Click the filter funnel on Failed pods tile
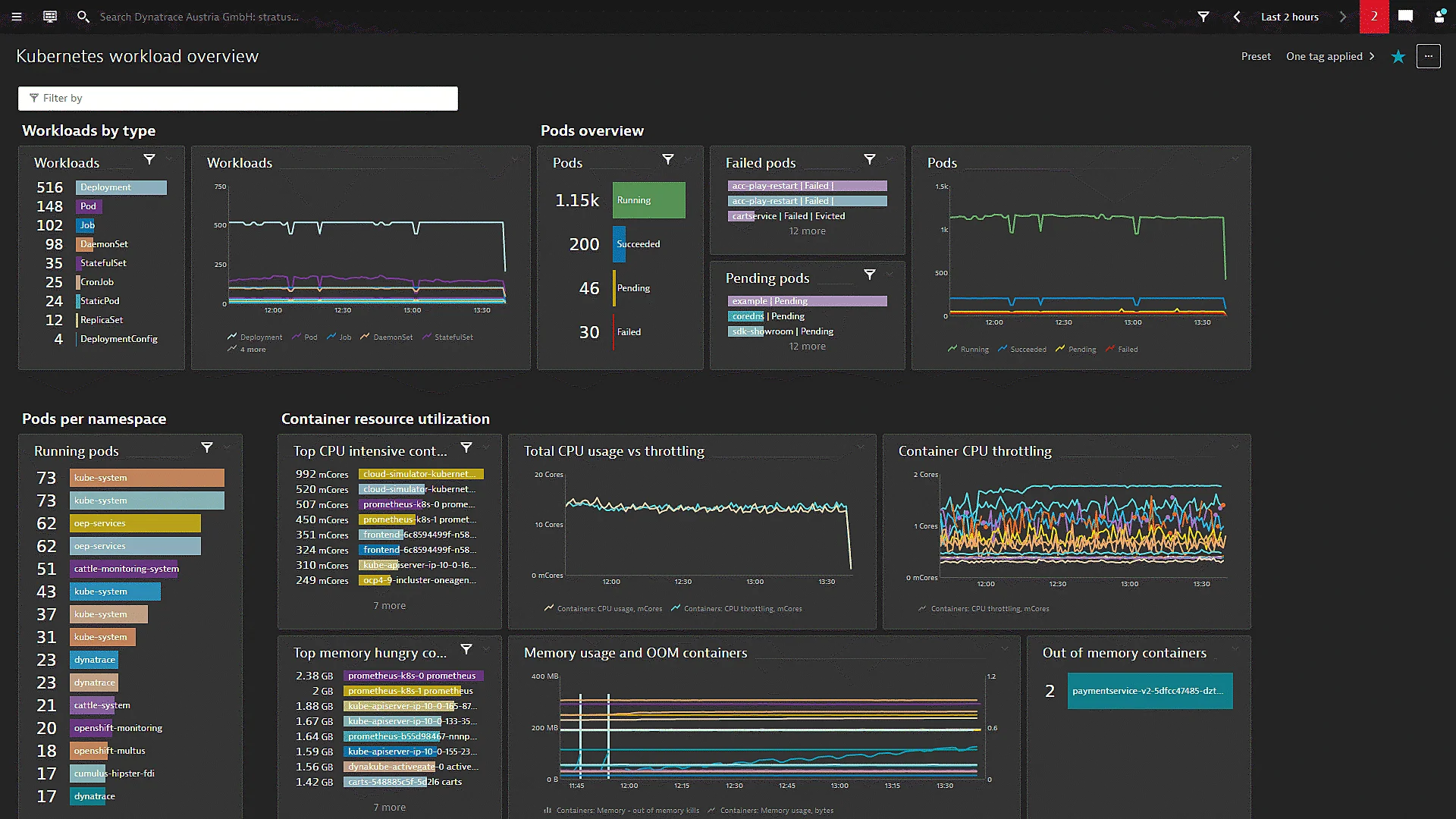This screenshot has height=819, width=1456. (x=870, y=160)
